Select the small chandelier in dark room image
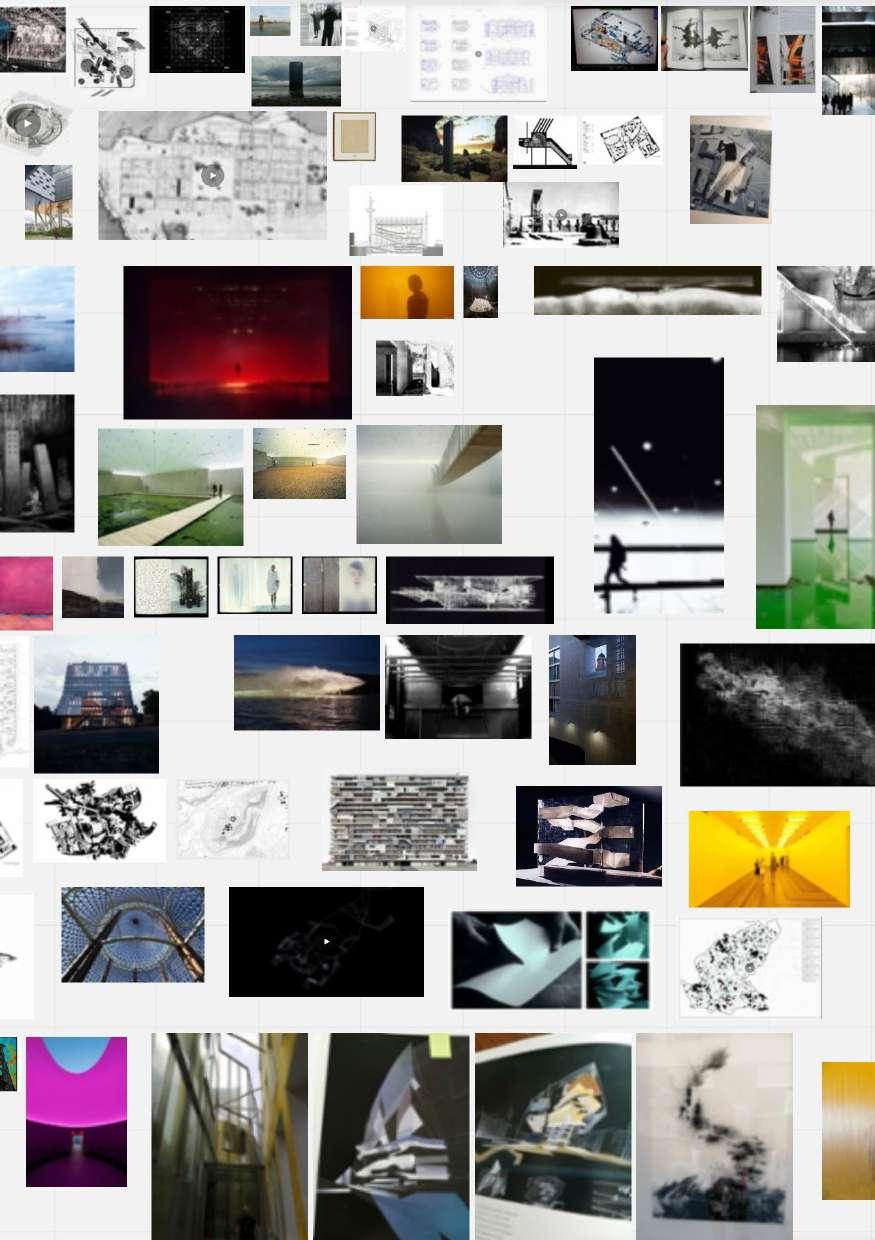The image size is (875, 1240). pos(480,292)
